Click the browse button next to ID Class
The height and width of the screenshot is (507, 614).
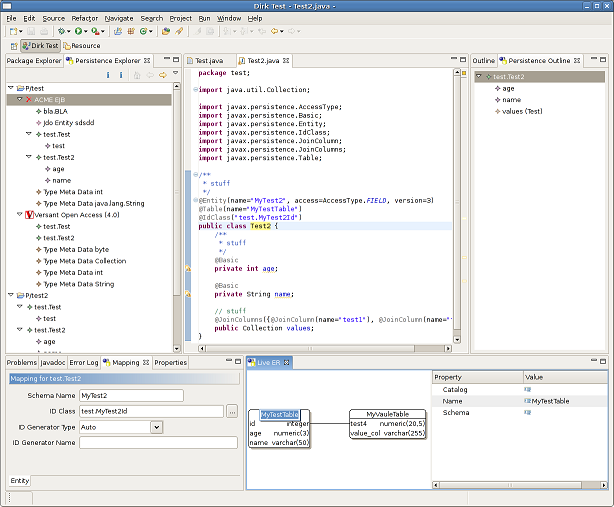point(232,411)
